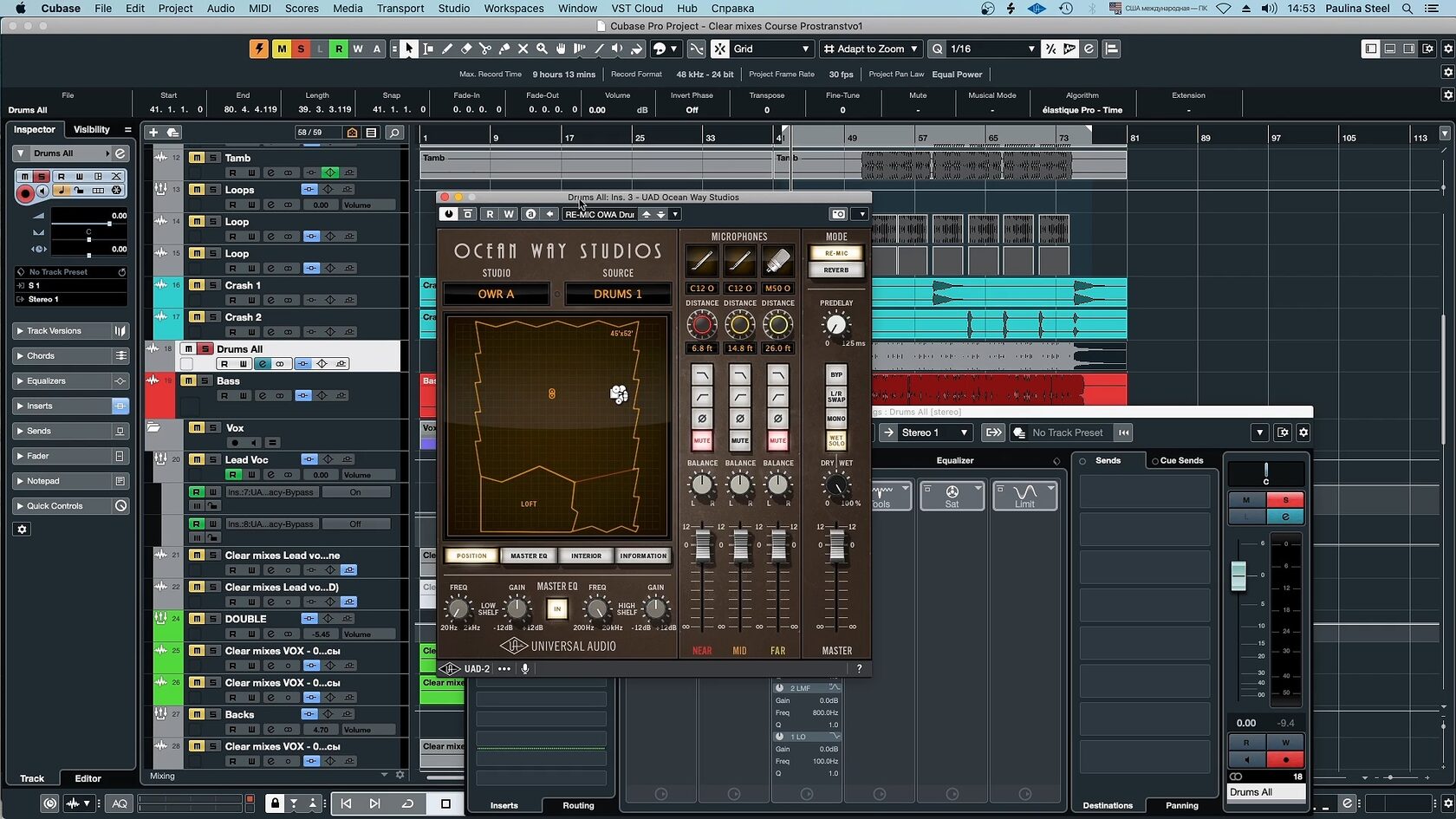Open the Adapt to Zoom dropdown

pos(870,49)
